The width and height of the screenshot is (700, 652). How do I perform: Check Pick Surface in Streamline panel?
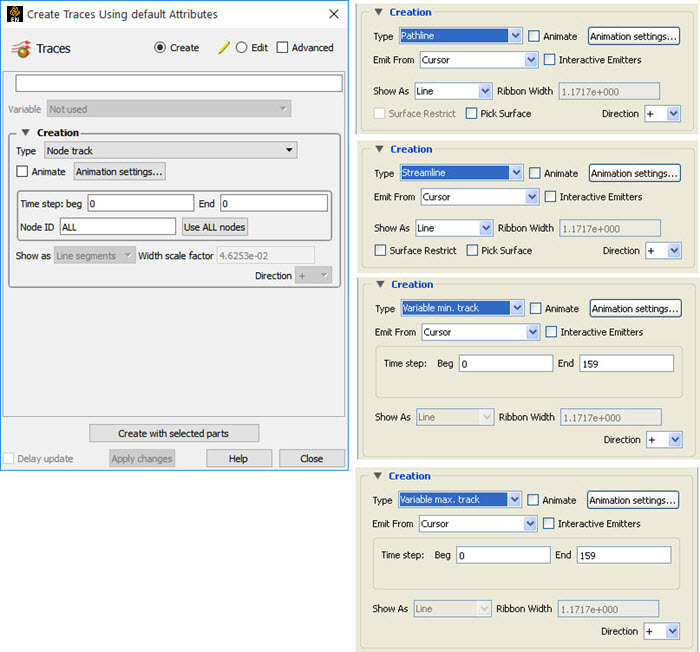point(472,251)
